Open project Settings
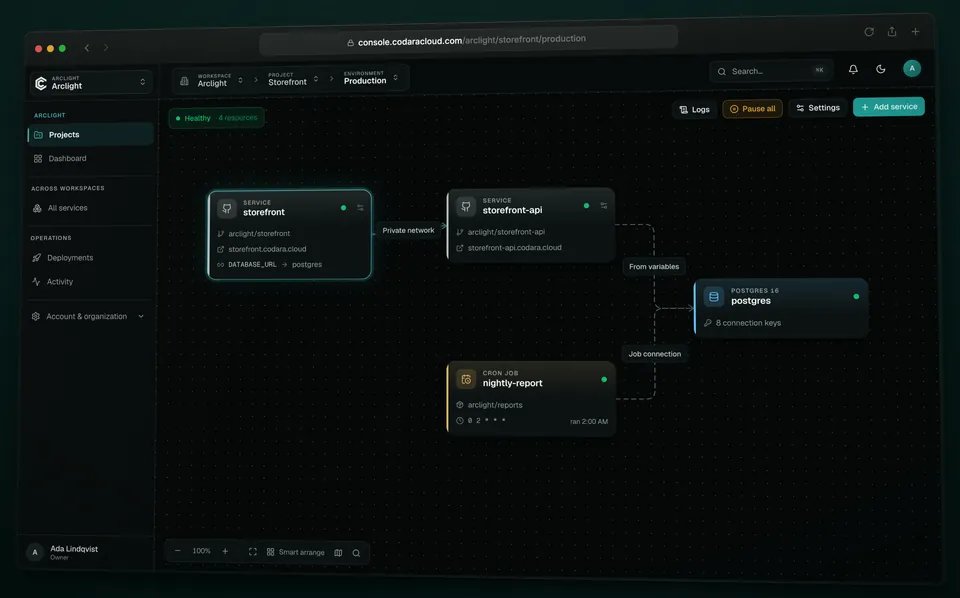This screenshot has height=598, width=960. [818, 108]
